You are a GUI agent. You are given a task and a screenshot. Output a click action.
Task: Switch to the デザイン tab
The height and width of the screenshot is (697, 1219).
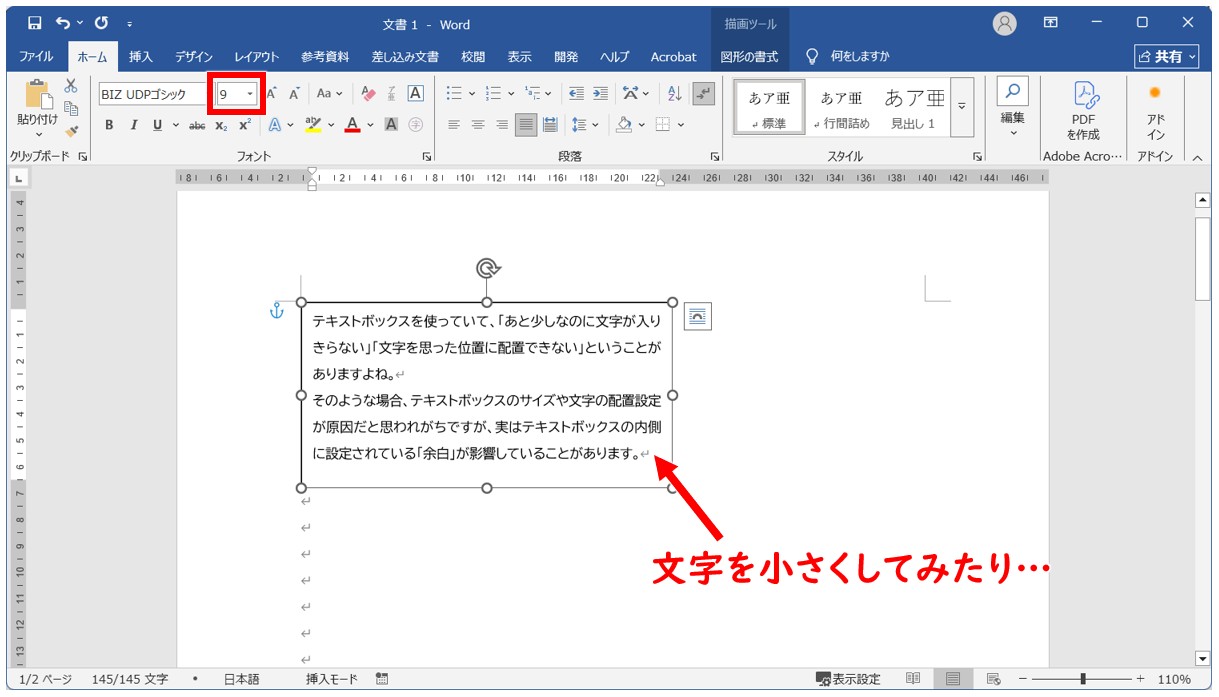[x=194, y=57]
